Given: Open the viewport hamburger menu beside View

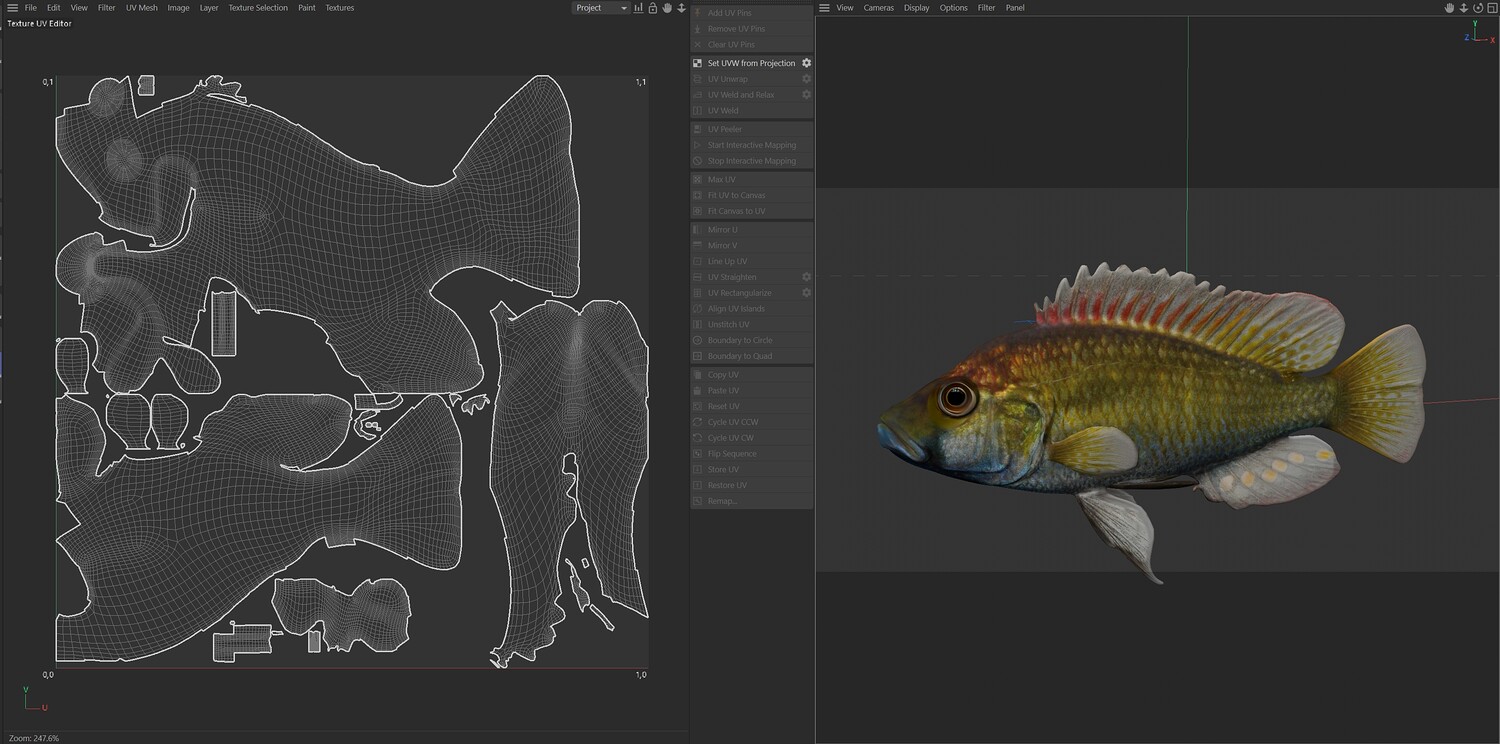Looking at the screenshot, I should (824, 8).
